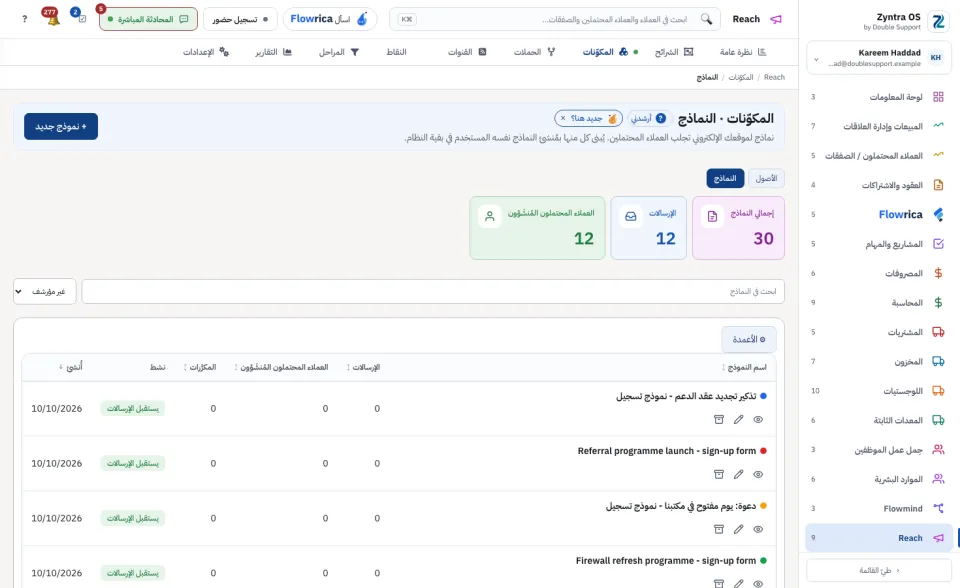
Task: Preview the Firewall refresh programme form
Action: point(758,584)
